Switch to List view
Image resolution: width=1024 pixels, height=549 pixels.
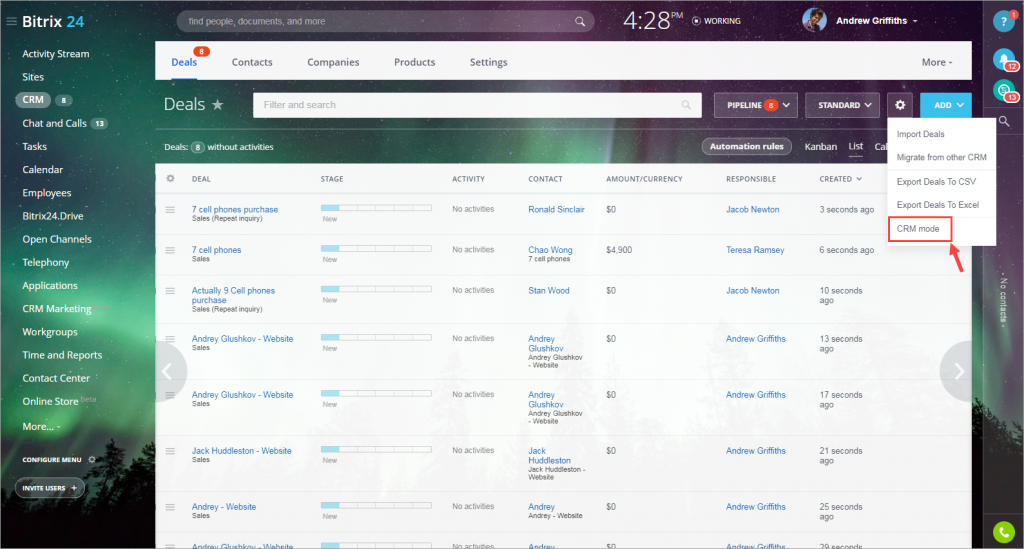856,146
